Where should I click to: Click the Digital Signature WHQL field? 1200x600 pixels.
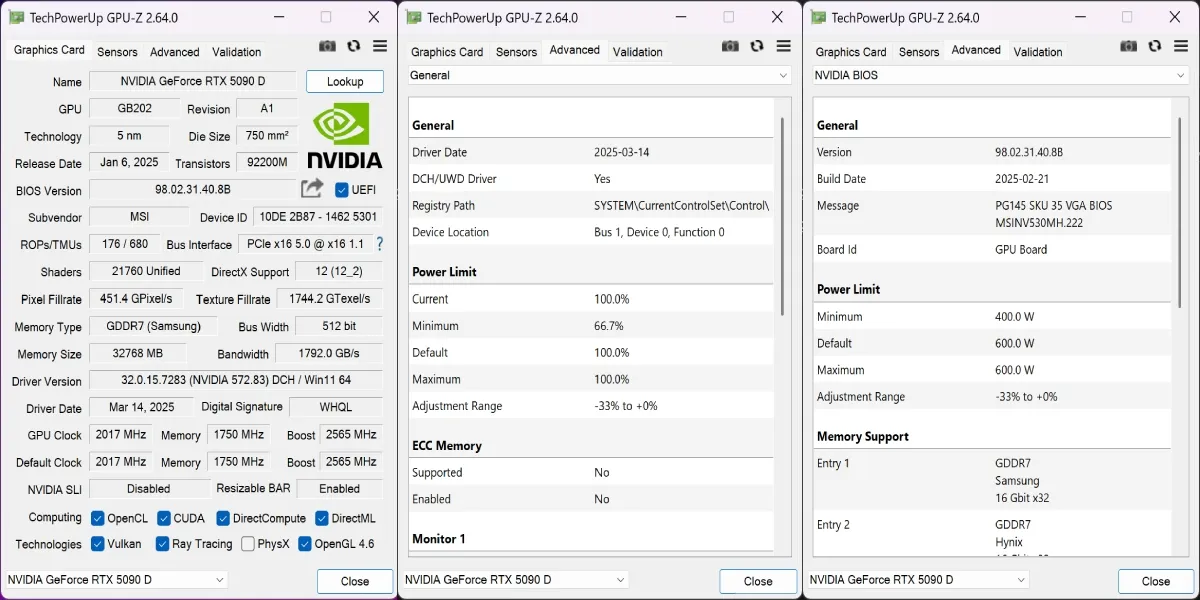click(x=336, y=408)
